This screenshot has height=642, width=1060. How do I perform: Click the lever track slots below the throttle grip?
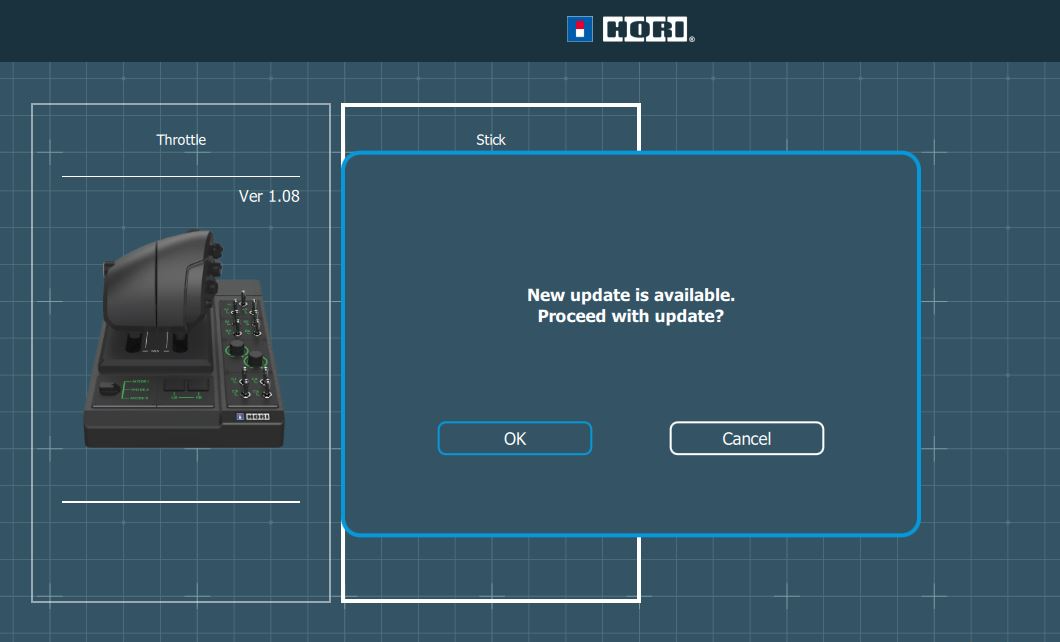pyautogui.click(x=156, y=343)
